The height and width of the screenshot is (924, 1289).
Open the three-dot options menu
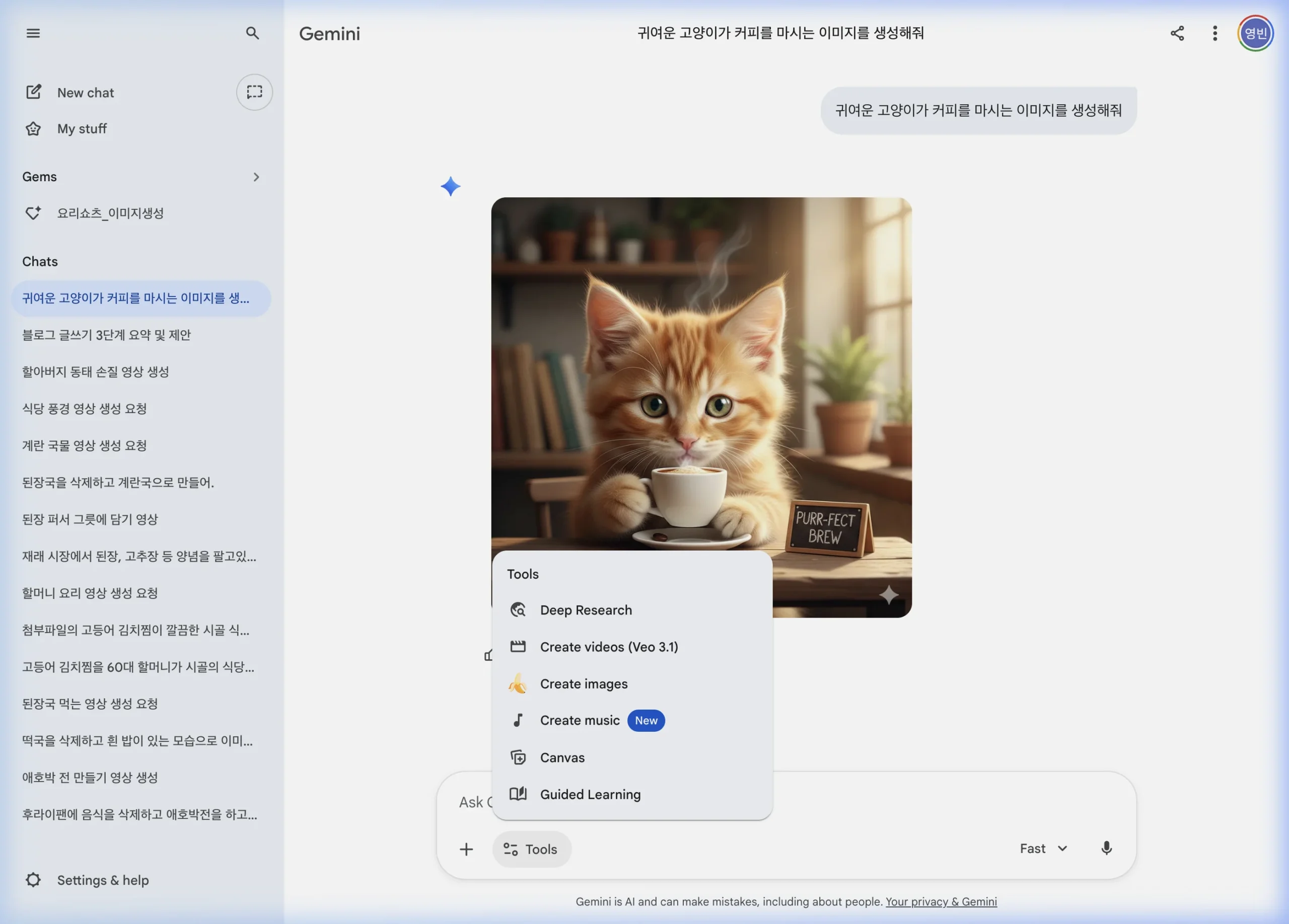tap(1214, 33)
